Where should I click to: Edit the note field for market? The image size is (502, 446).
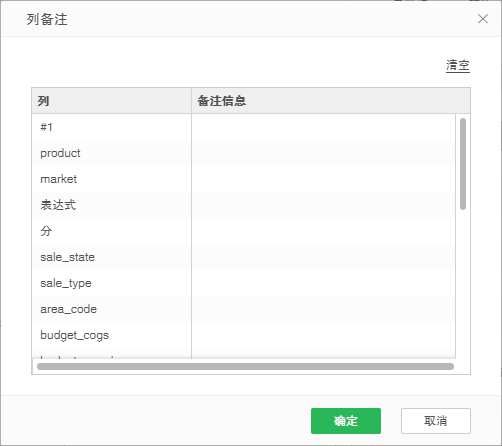pos(323,179)
